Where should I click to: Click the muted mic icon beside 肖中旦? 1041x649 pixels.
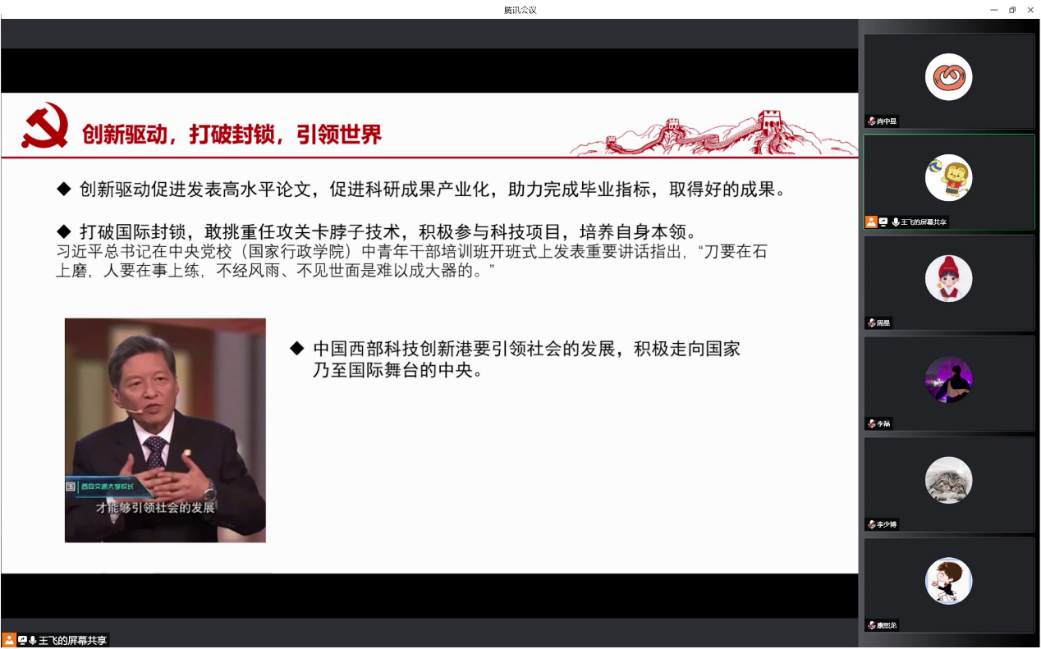pyautogui.click(x=871, y=121)
